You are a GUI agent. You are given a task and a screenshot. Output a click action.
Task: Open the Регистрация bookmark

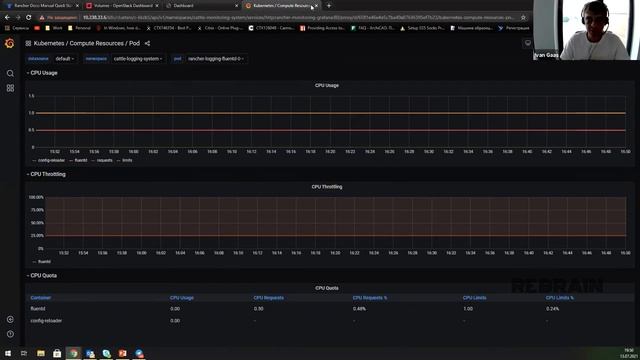(514, 28)
